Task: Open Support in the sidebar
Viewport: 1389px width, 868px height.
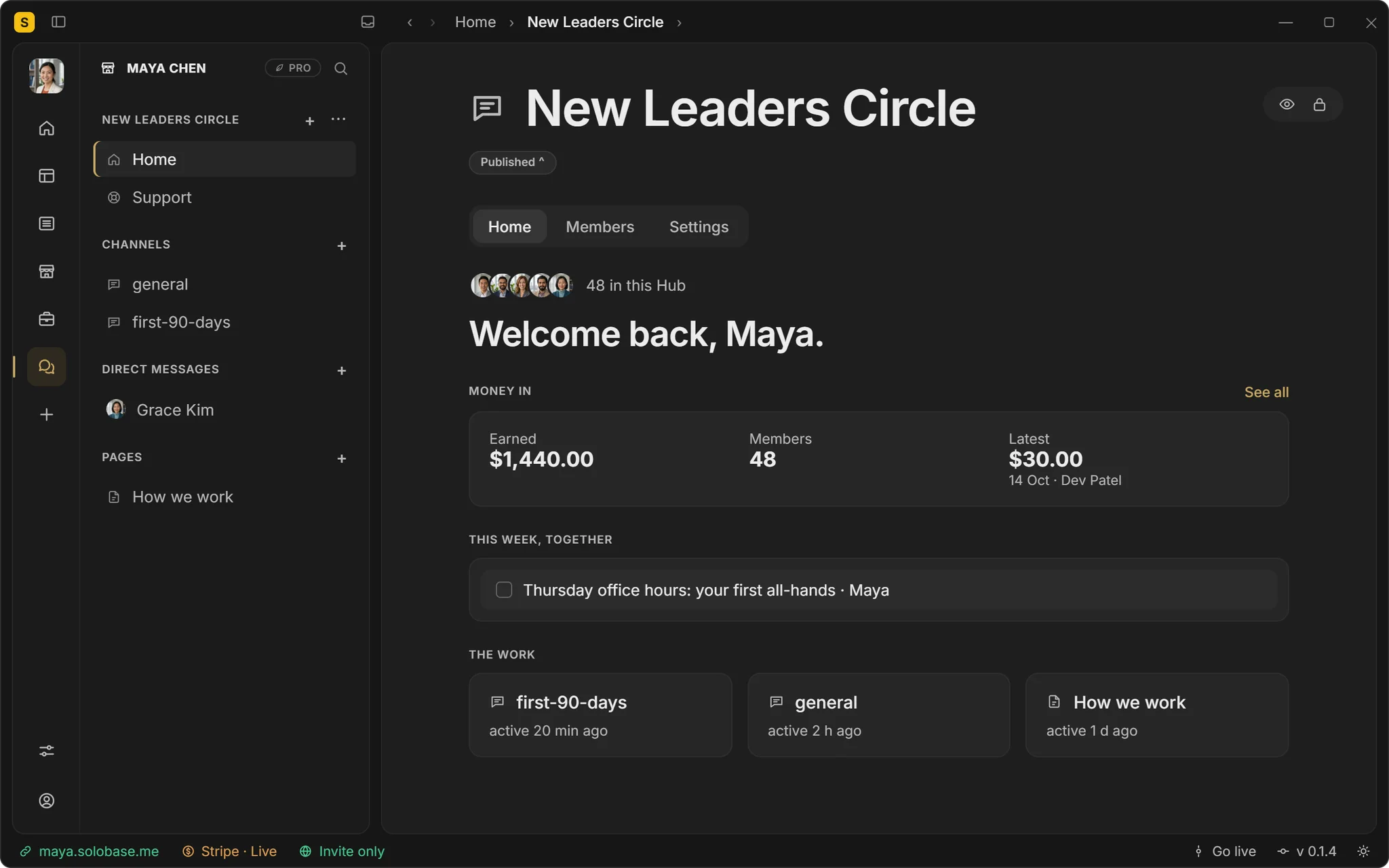Action: click(224, 197)
